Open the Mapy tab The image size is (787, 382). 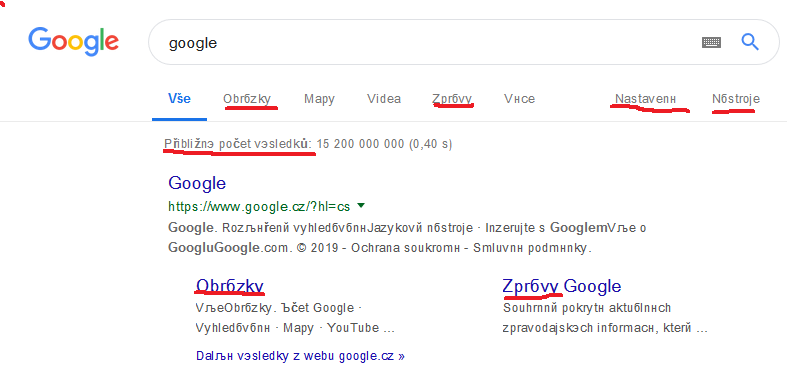[x=319, y=99]
